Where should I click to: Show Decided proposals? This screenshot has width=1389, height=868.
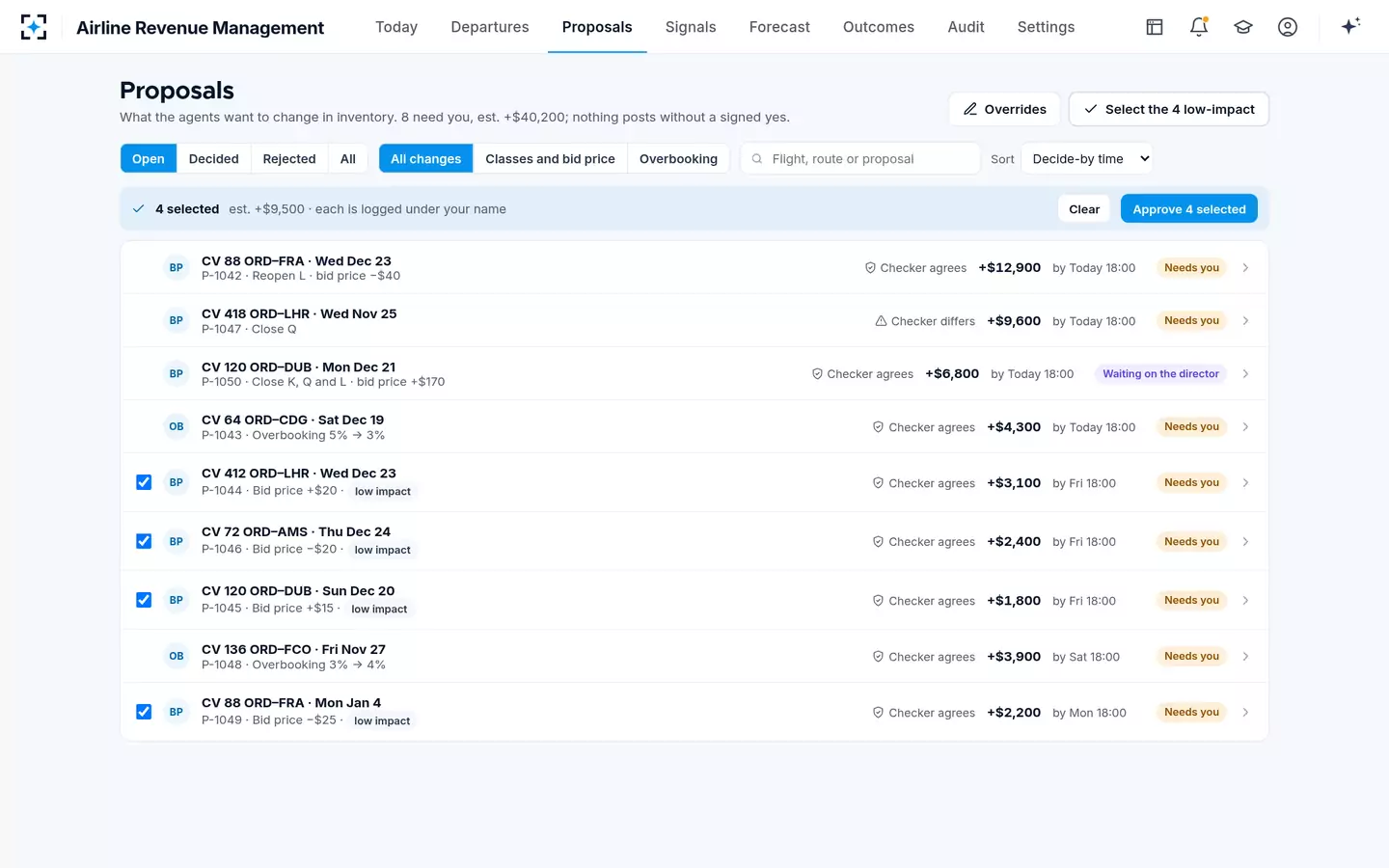pos(214,159)
